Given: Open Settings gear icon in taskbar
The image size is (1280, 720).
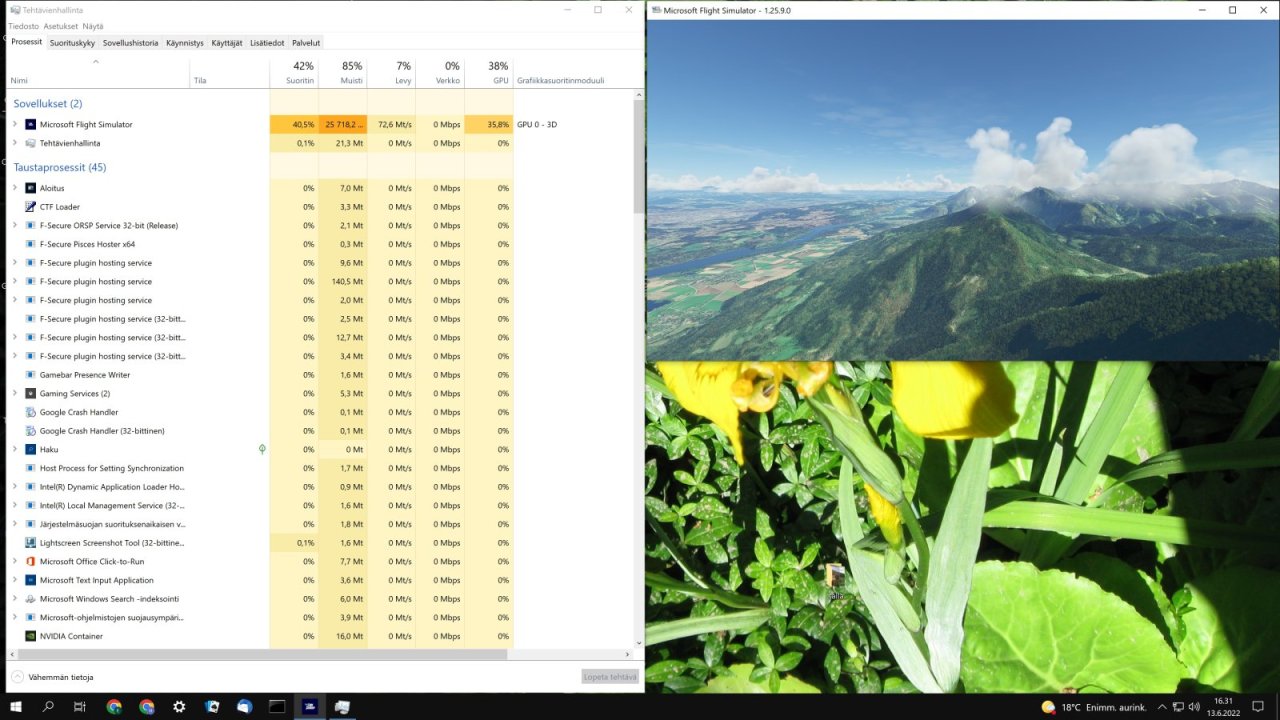Looking at the screenshot, I should [179, 706].
